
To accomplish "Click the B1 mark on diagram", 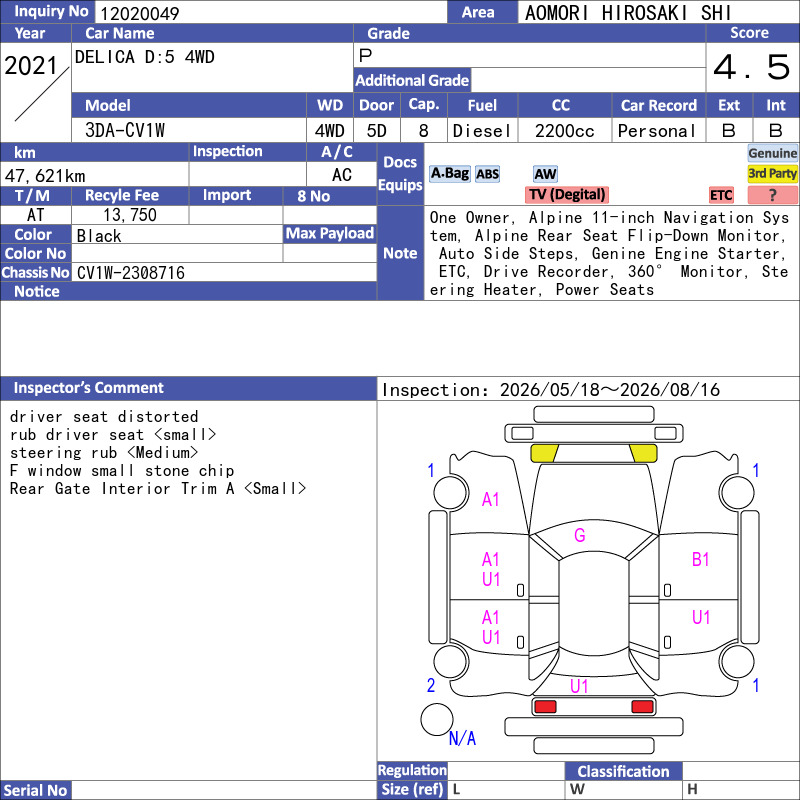I will [x=701, y=560].
